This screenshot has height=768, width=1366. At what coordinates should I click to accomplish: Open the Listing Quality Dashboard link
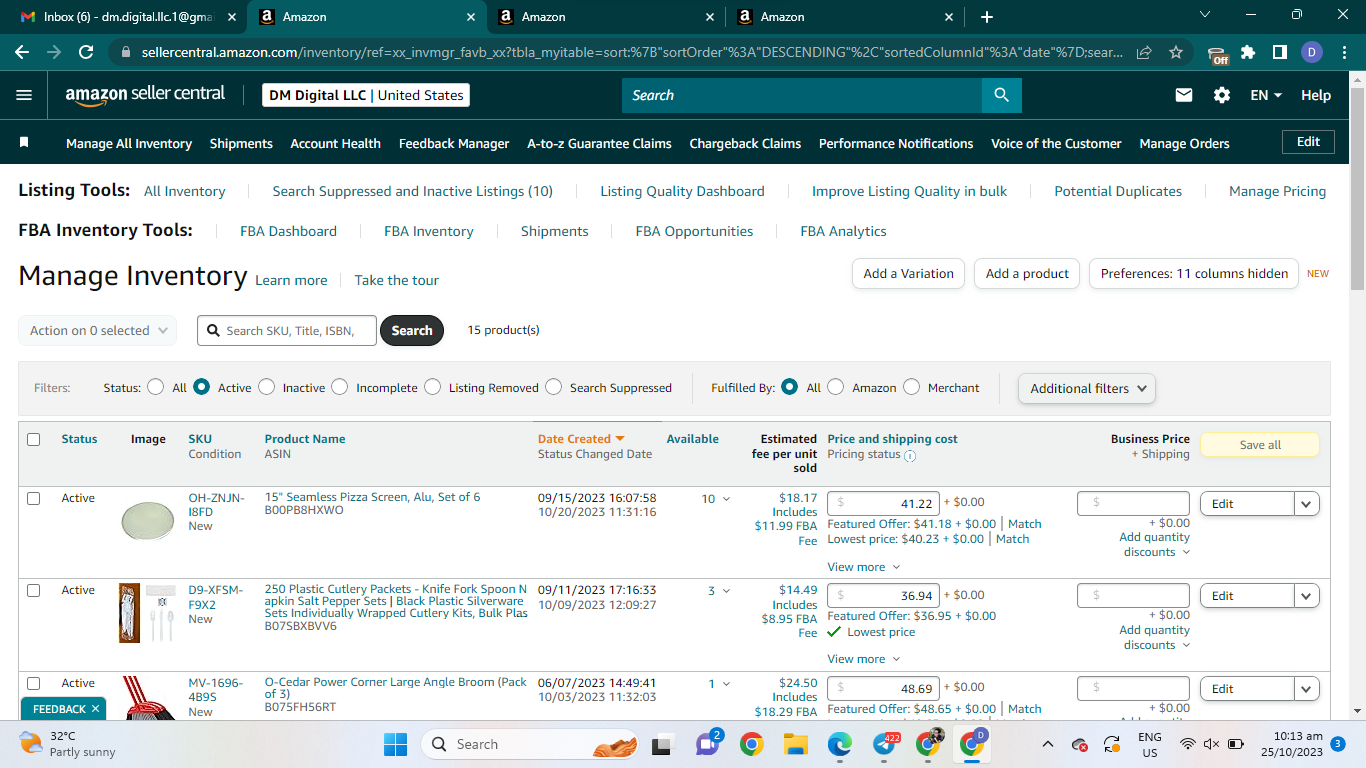(682, 191)
